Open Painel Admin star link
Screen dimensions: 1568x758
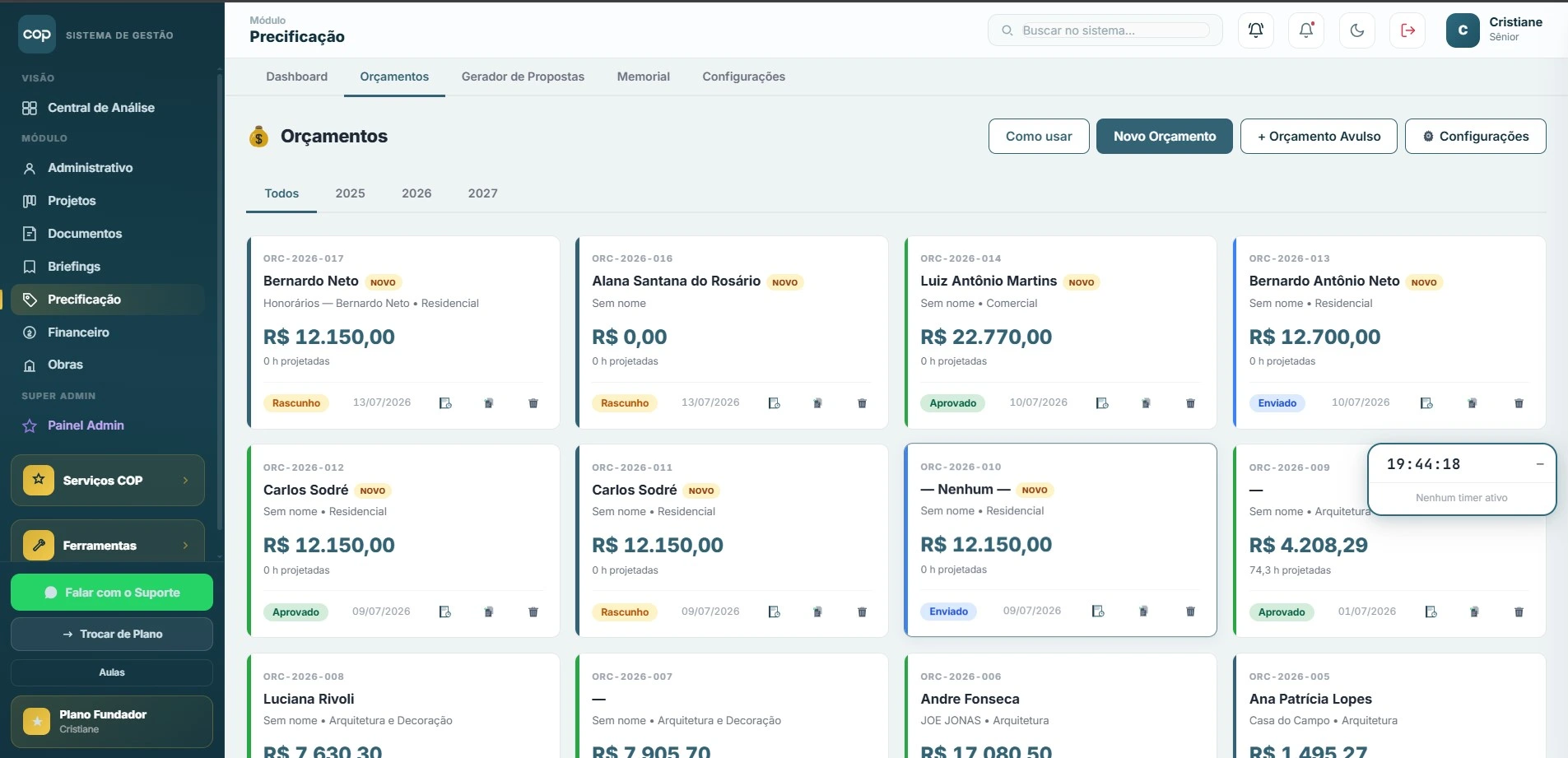tap(86, 426)
